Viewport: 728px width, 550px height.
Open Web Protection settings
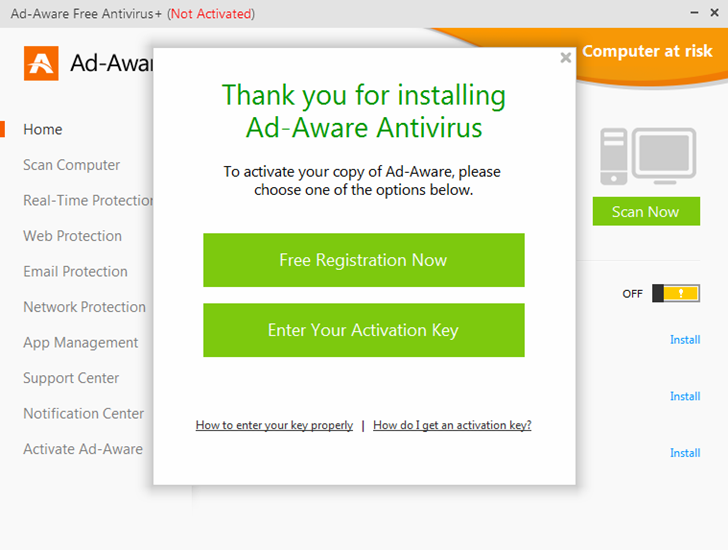point(72,236)
